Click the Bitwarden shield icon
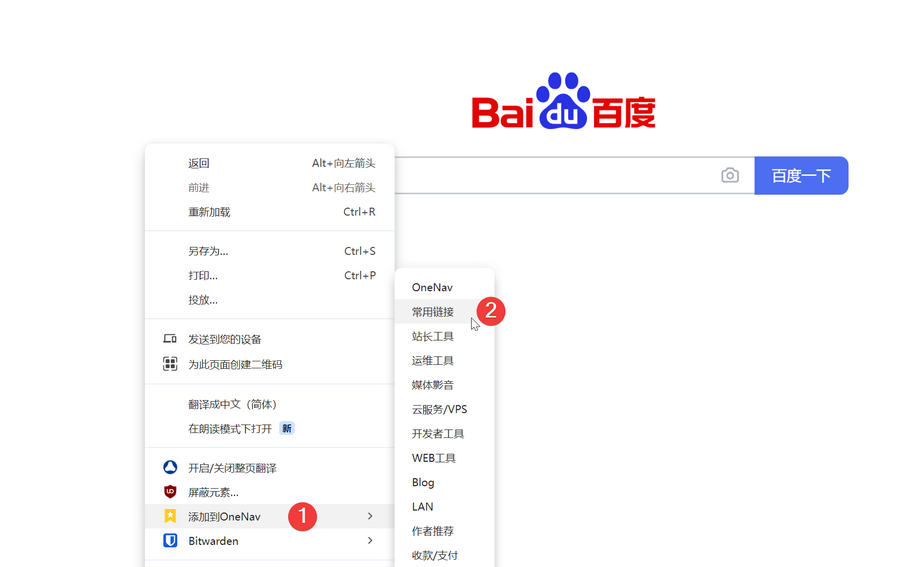The height and width of the screenshot is (567, 900). click(170, 541)
